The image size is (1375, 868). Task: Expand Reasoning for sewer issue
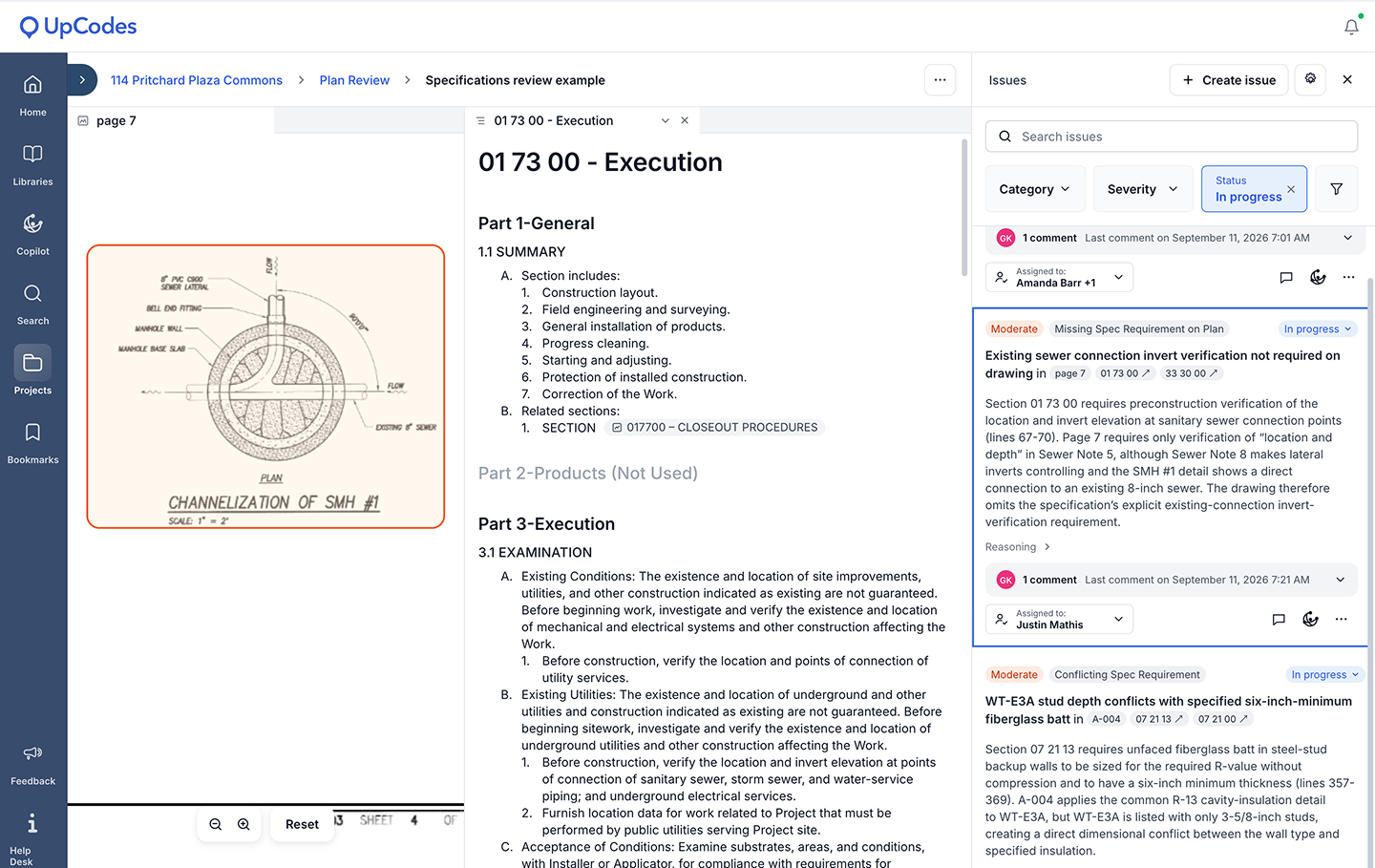pos(1018,547)
